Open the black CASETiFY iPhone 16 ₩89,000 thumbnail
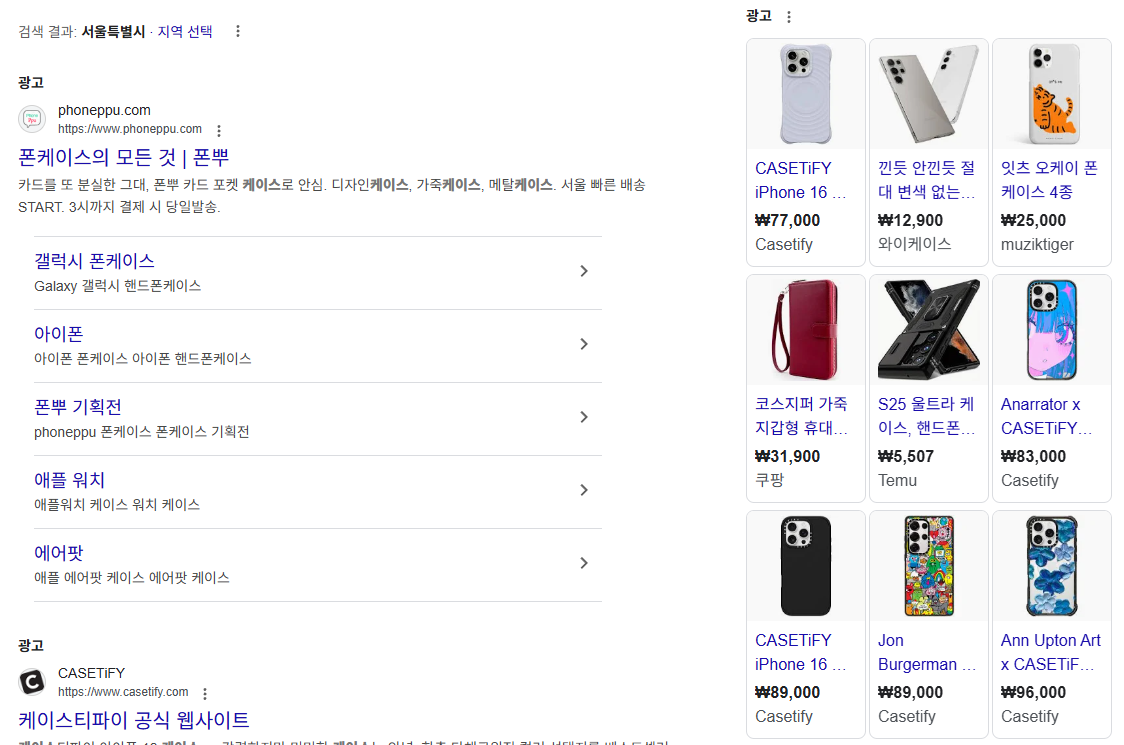This screenshot has height=745, width=1124. (806, 566)
